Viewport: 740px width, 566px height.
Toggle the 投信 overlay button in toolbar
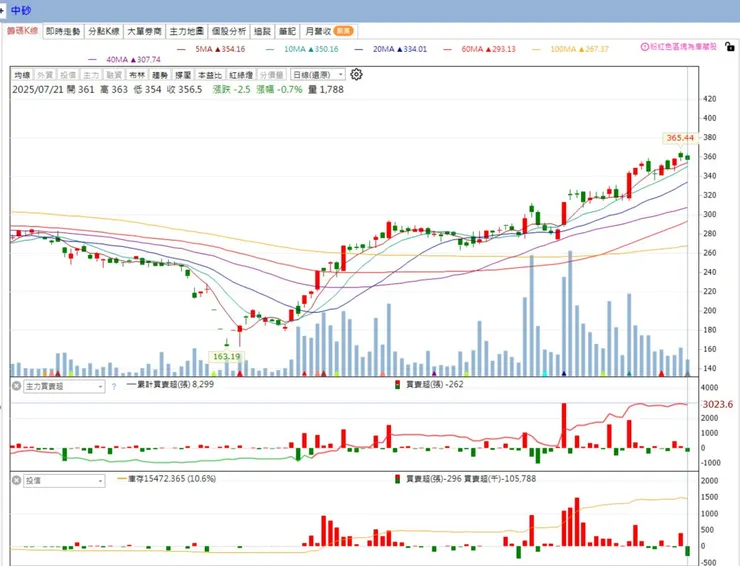click(x=67, y=75)
